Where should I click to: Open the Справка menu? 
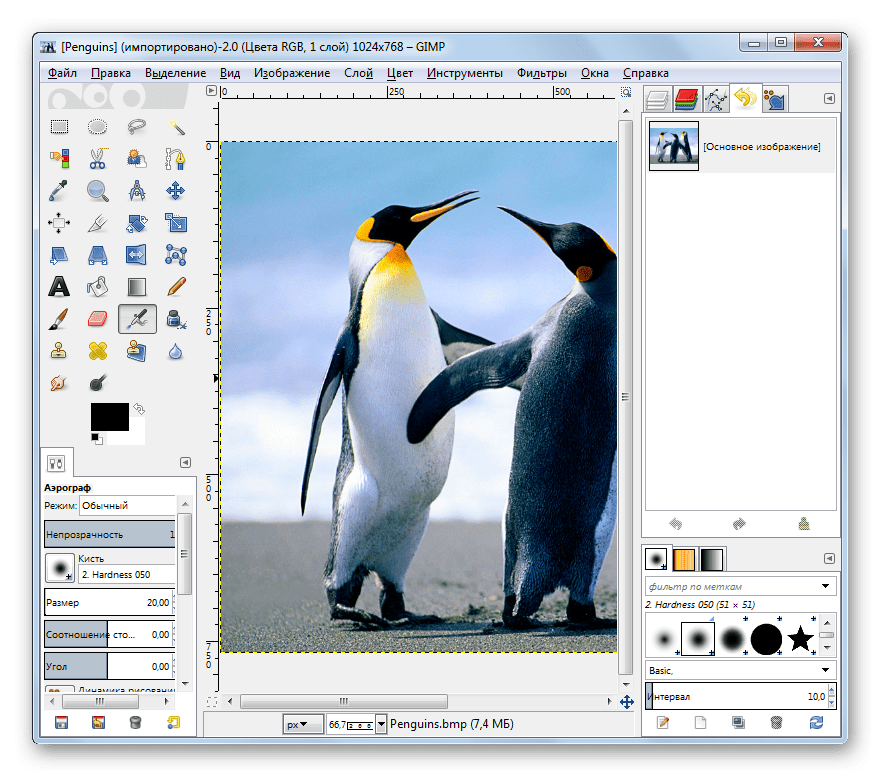646,73
